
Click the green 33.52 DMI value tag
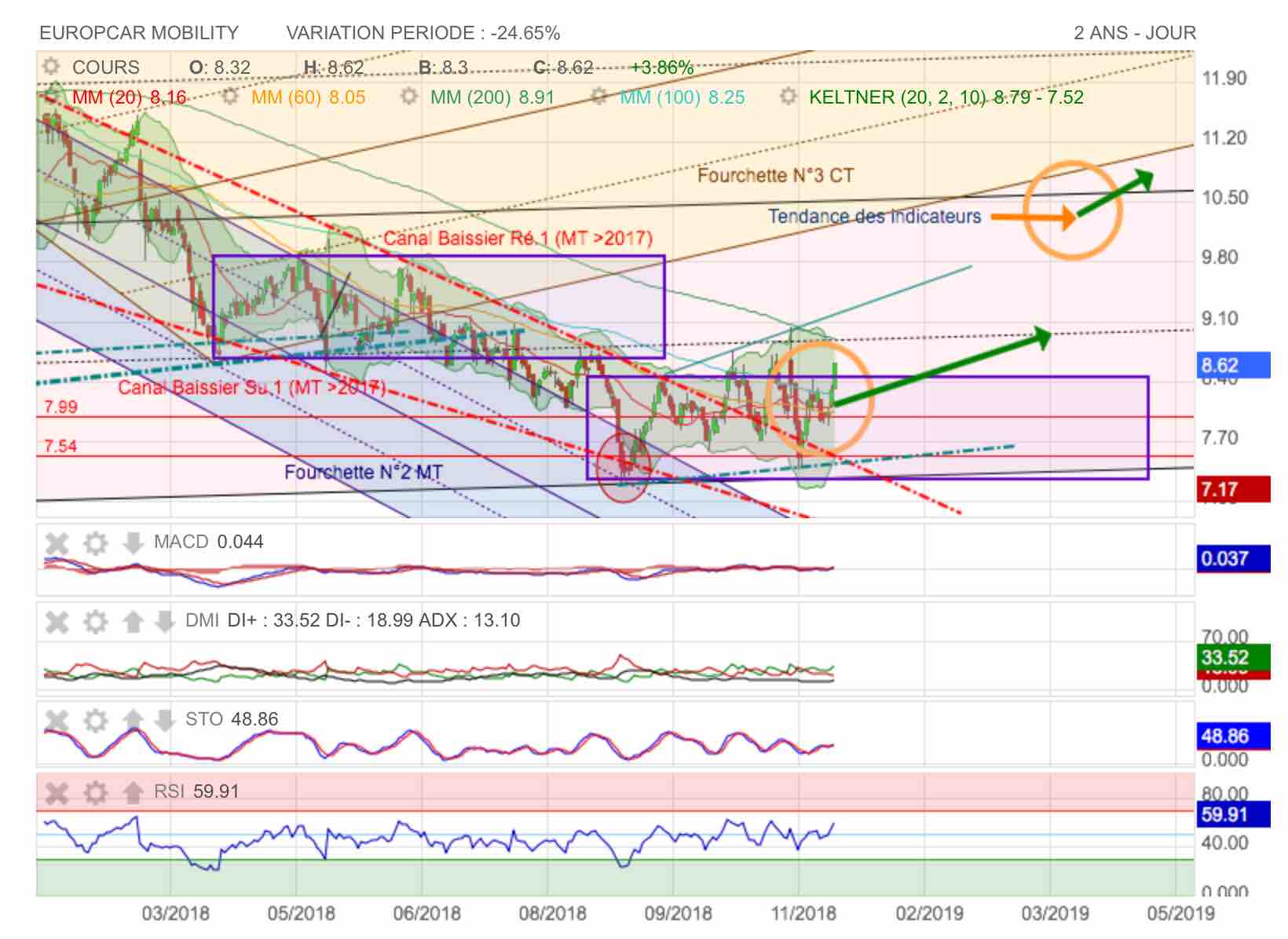coord(1234,657)
